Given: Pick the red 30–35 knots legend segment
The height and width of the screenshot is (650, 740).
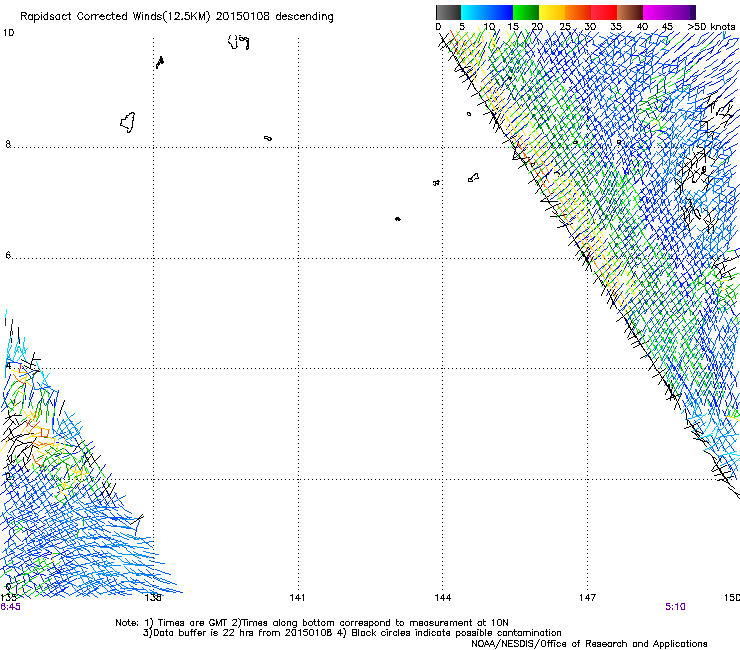Looking at the screenshot, I should point(604,12).
